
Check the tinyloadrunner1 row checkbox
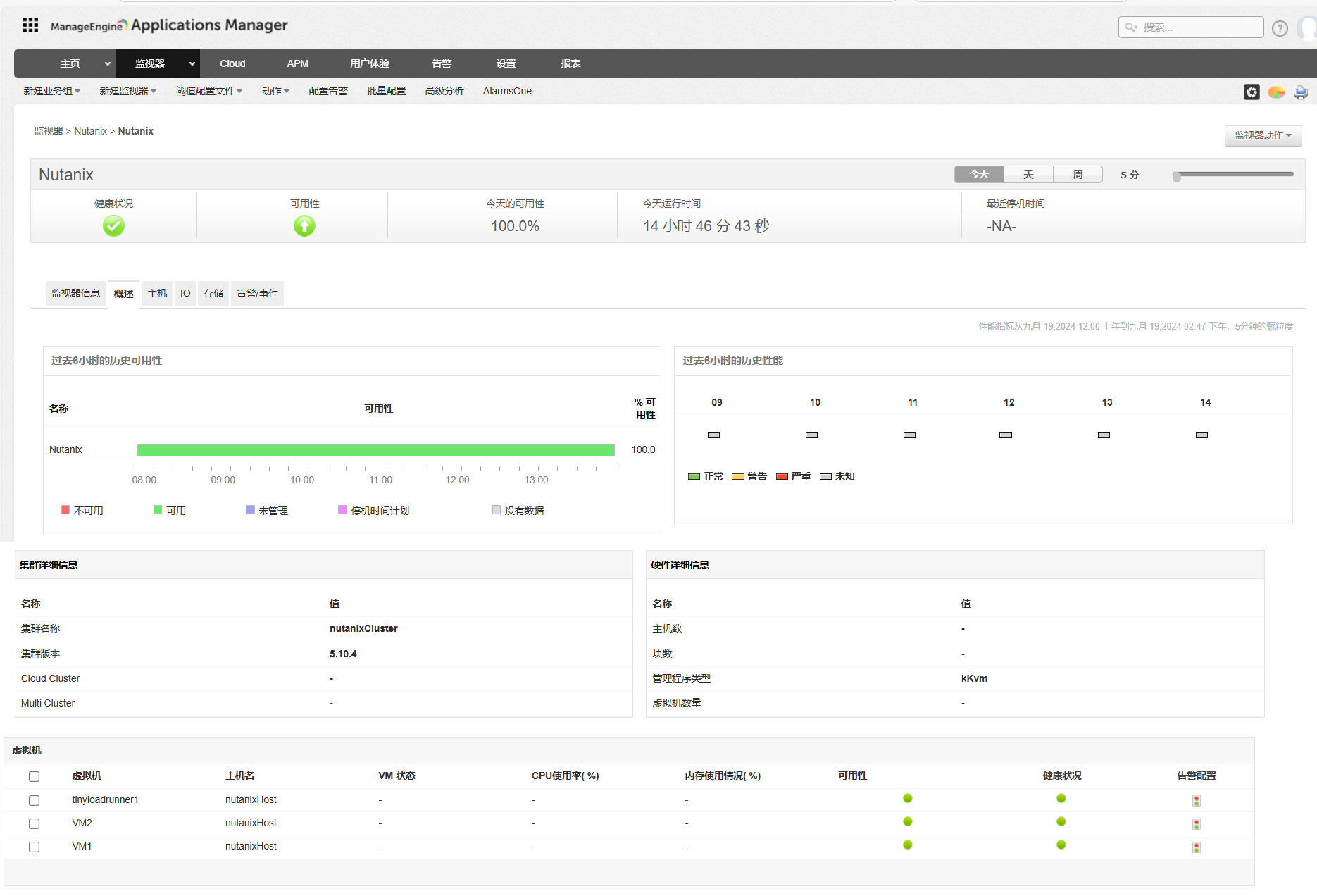34,800
